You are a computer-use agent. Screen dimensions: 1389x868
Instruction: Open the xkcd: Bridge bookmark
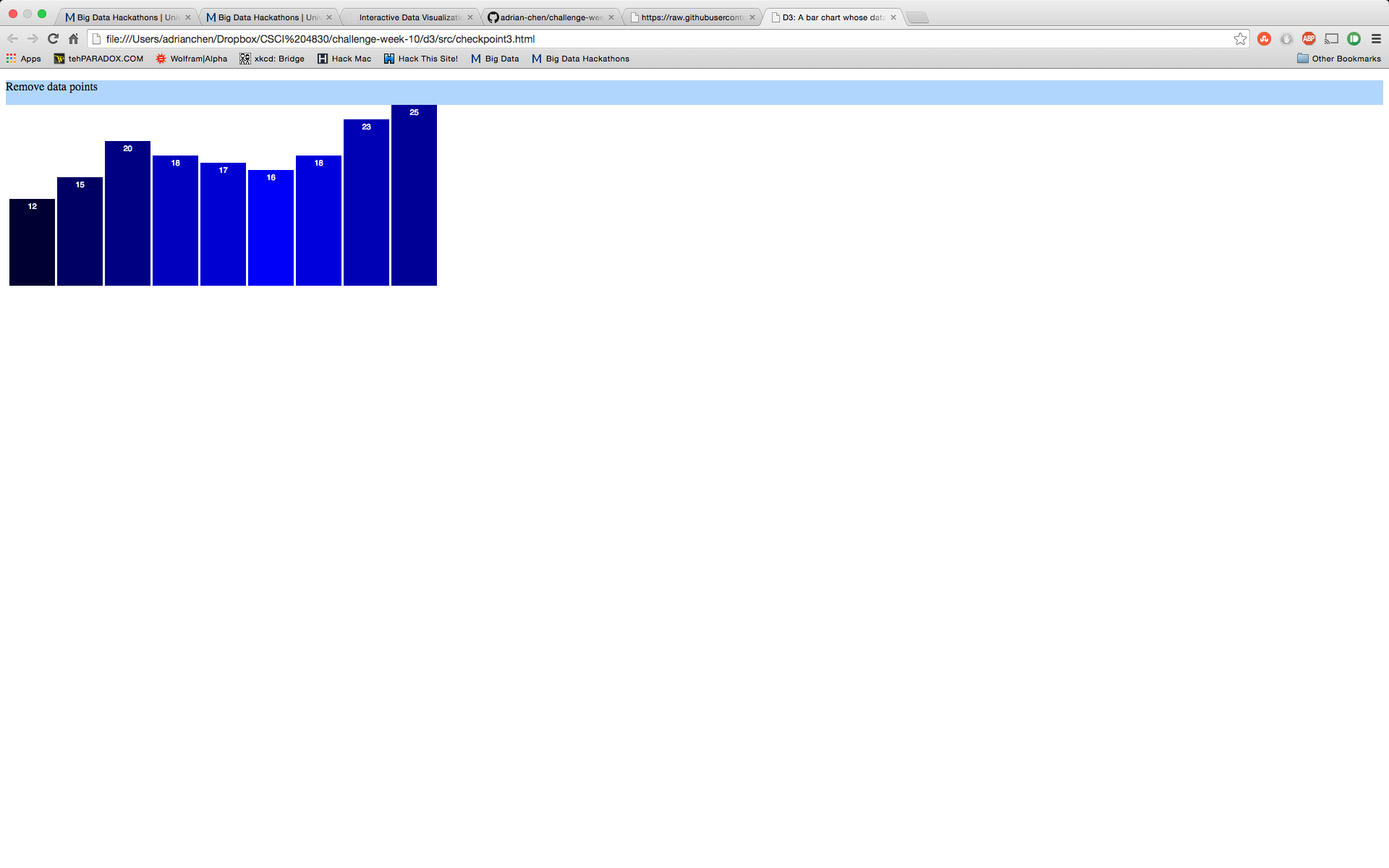[x=272, y=59]
